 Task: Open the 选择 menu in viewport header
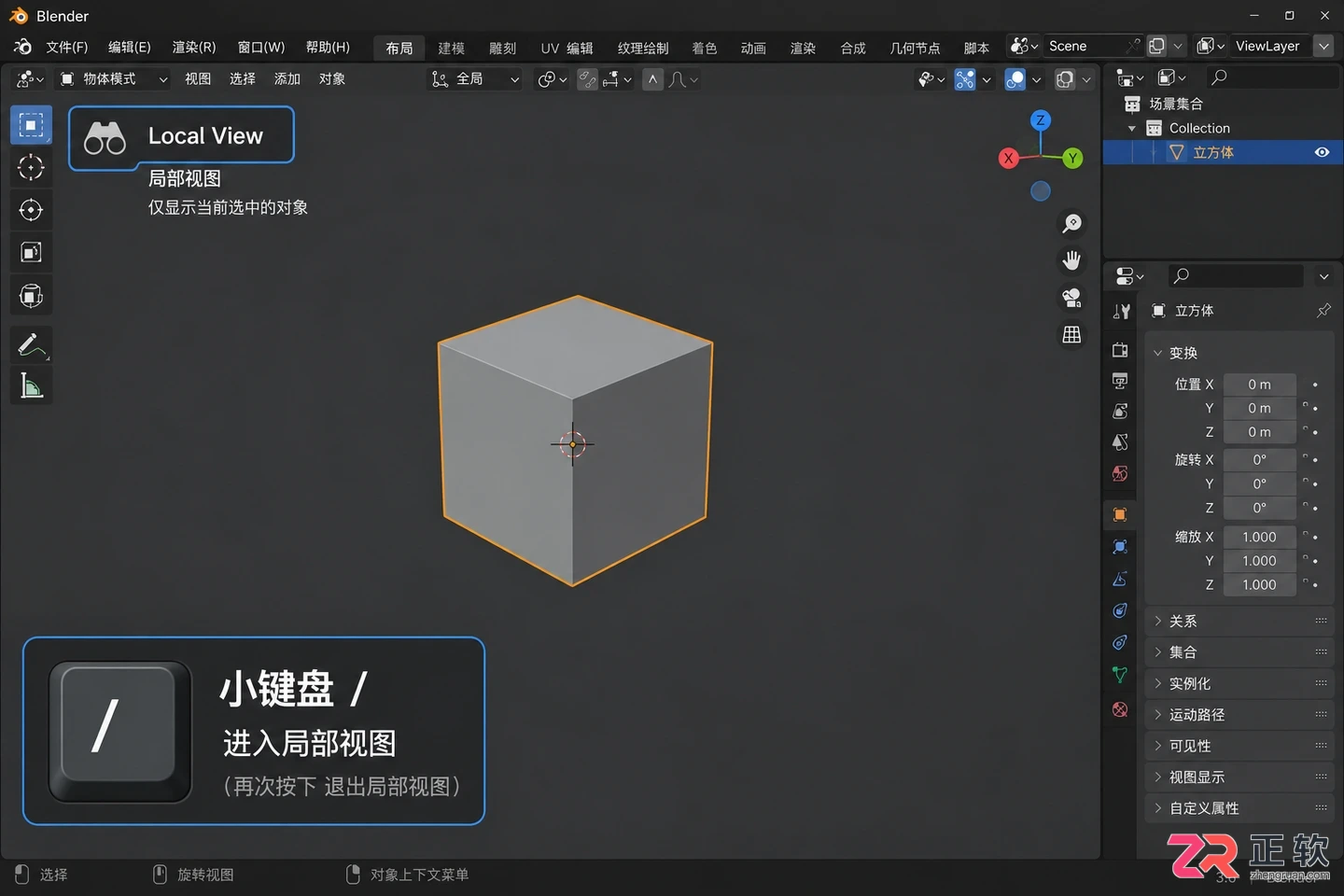[x=243, y=79]
